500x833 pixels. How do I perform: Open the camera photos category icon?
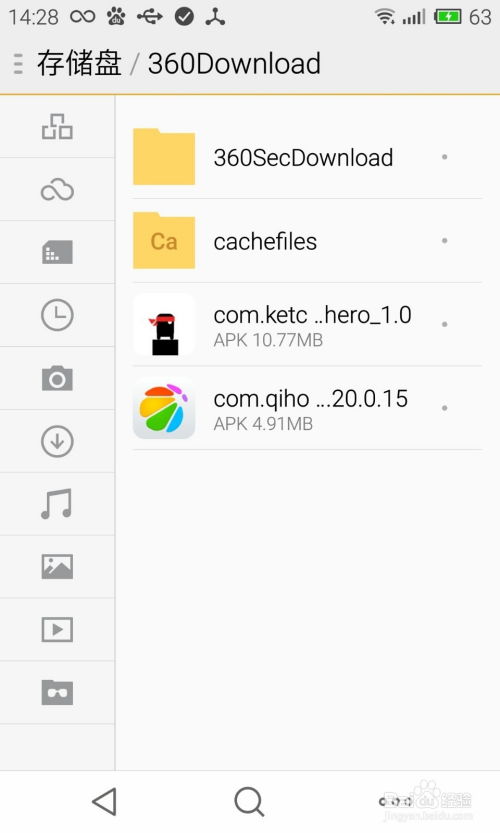pos(57,378)
